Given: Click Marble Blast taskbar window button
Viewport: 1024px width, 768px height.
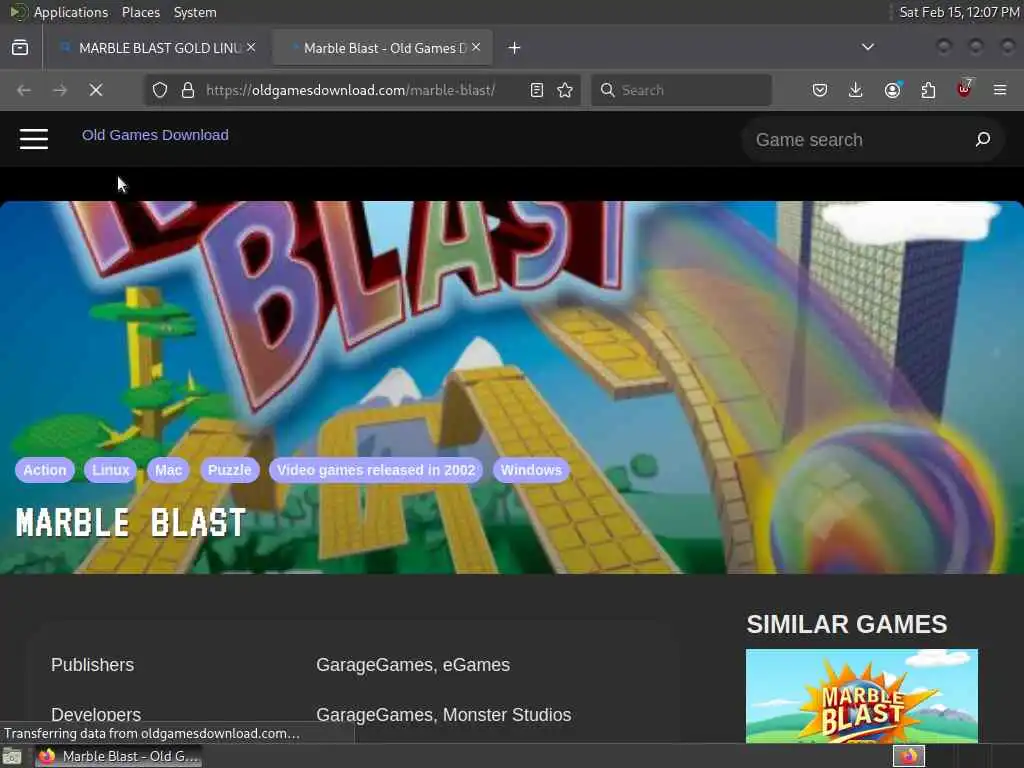Looking at the screenshot, I should 118,756.
